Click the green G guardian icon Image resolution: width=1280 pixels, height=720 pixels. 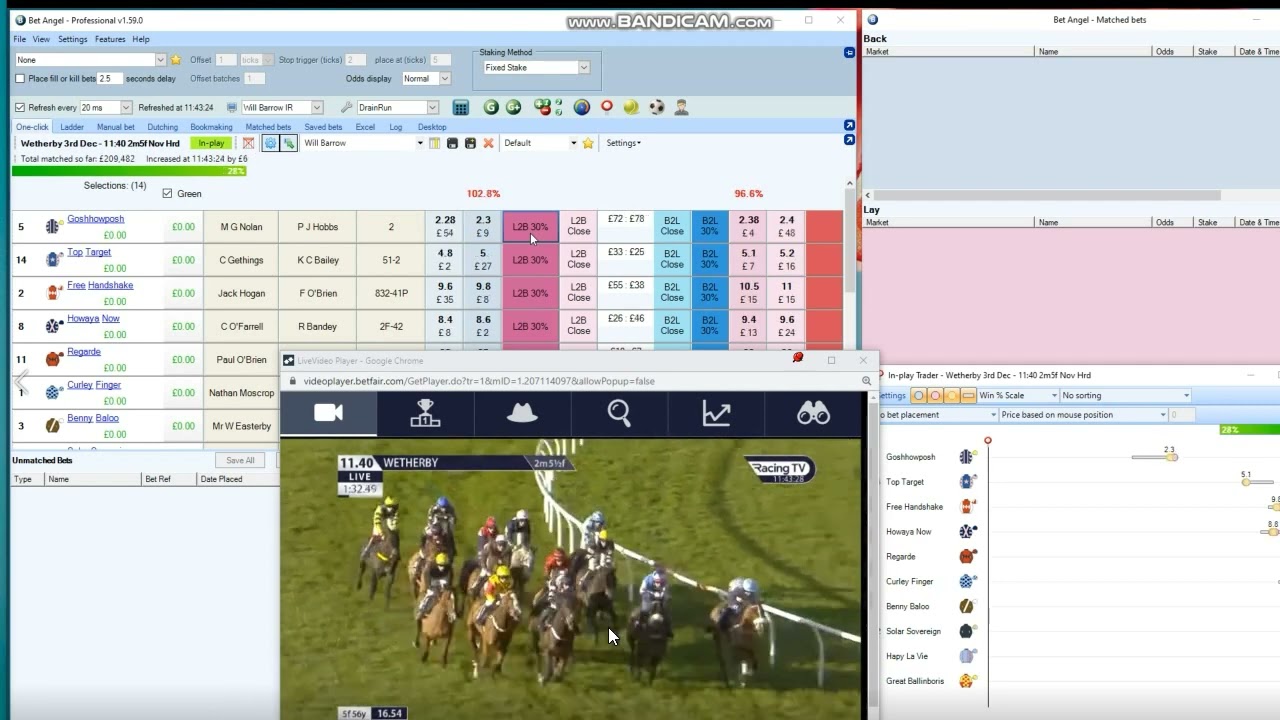(491, 107)
